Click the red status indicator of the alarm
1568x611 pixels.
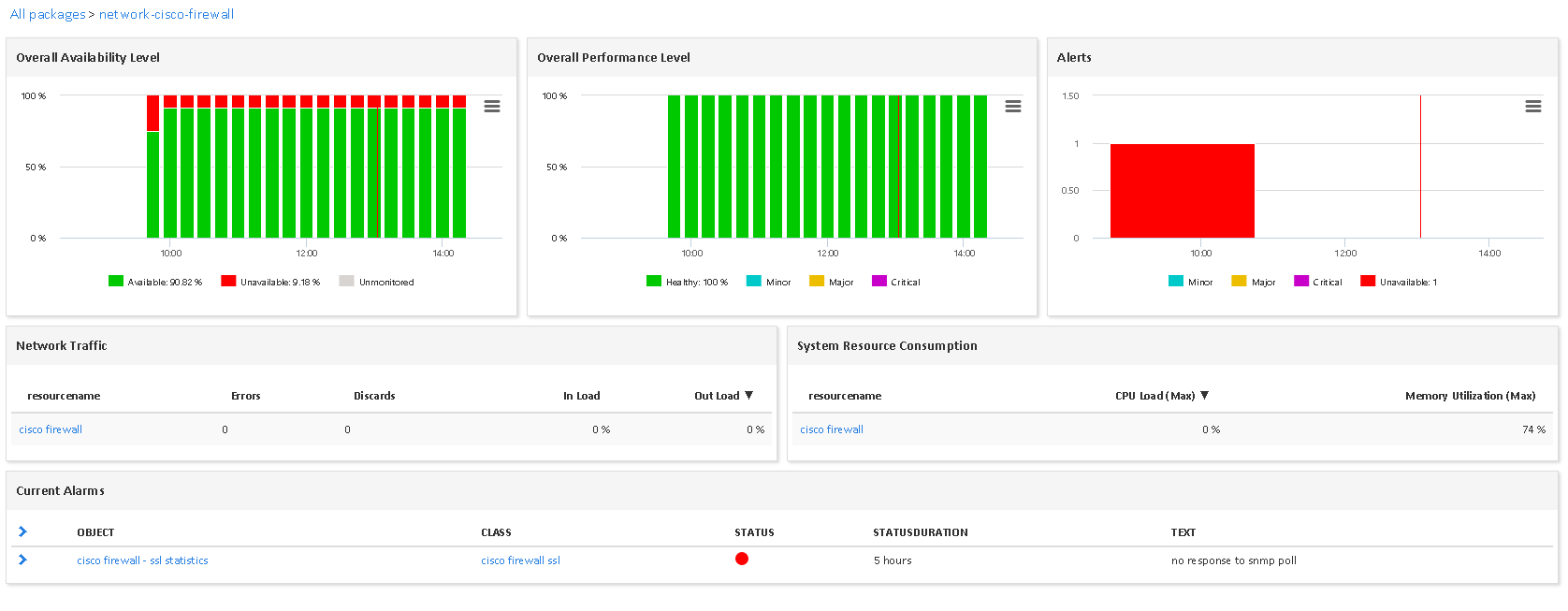(x=742, y=560)
